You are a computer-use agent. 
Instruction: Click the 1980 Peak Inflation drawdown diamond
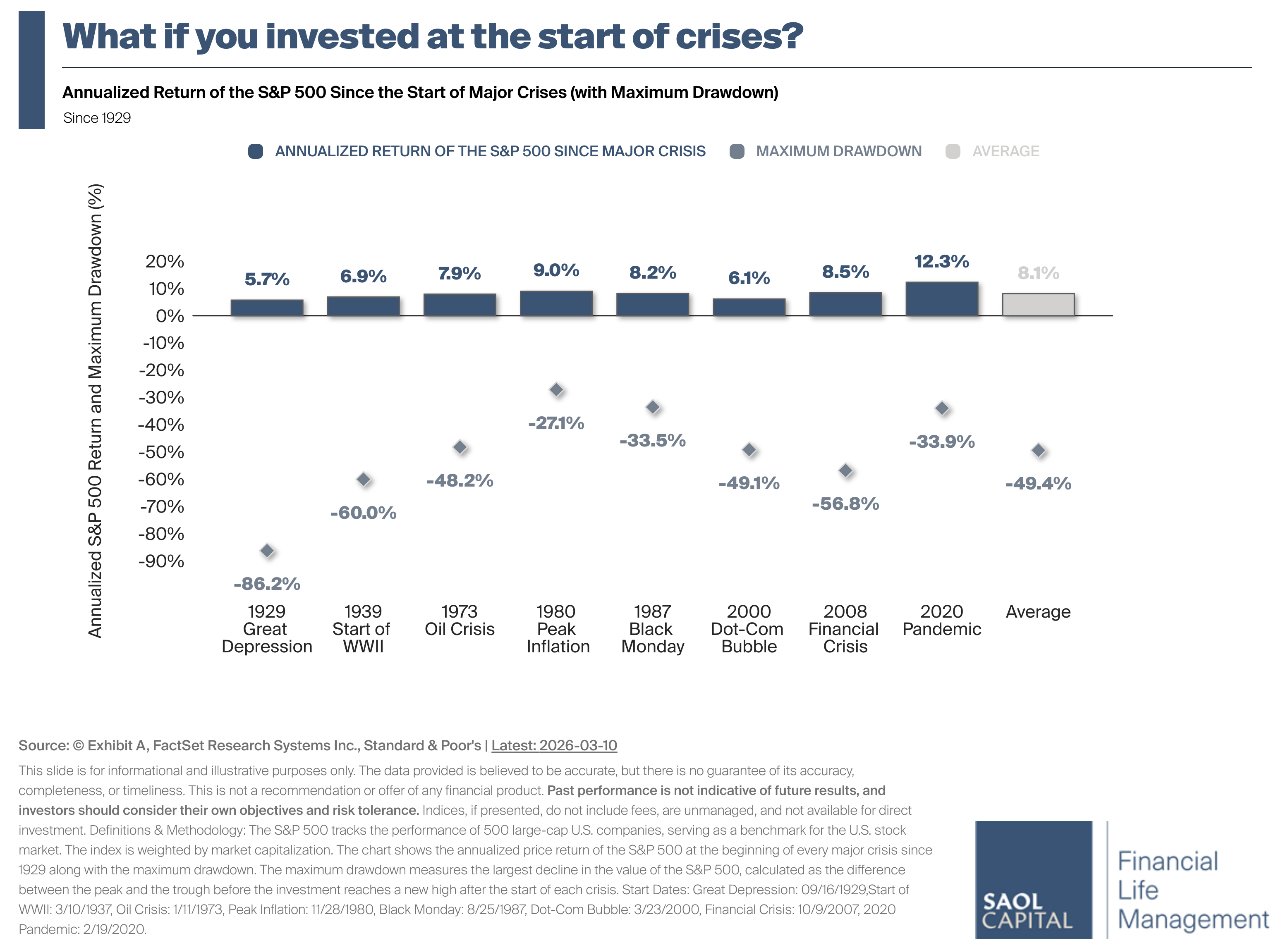(556, 390)
